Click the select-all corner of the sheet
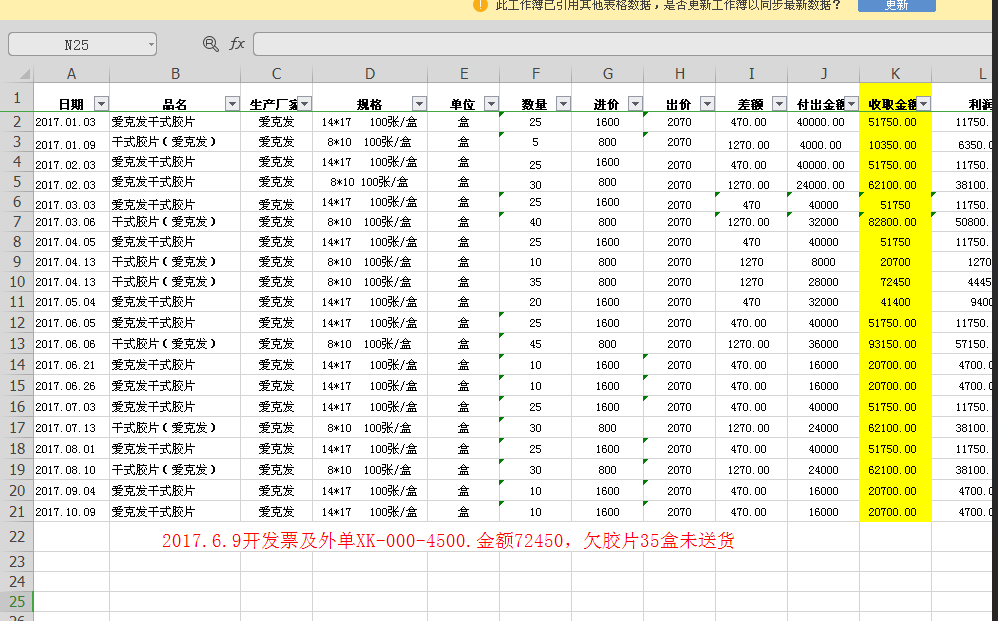Viewport: 998px width, 621px height. [x=16, y=74]
